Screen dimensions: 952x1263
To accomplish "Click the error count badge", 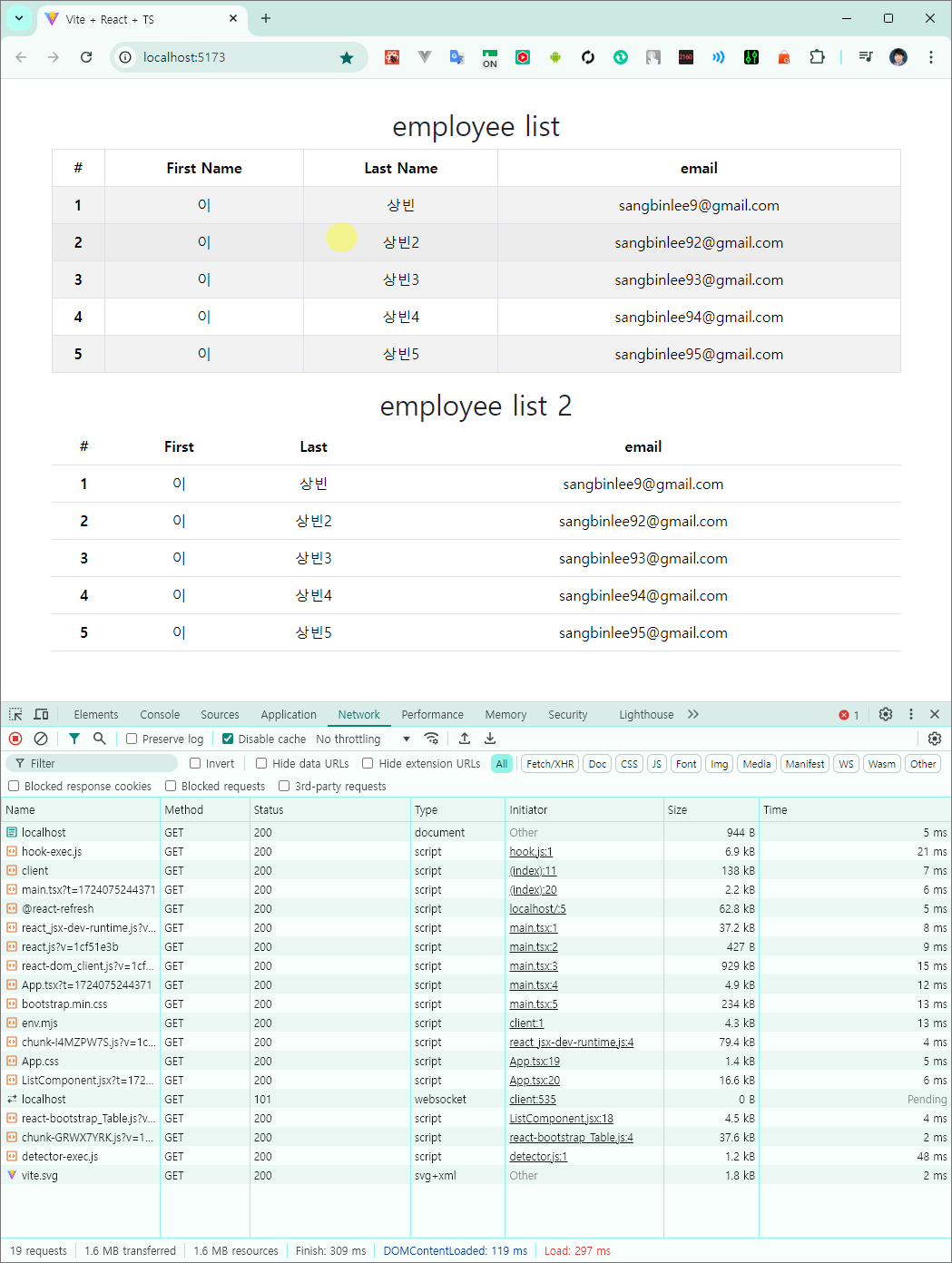I will (849, 715).
